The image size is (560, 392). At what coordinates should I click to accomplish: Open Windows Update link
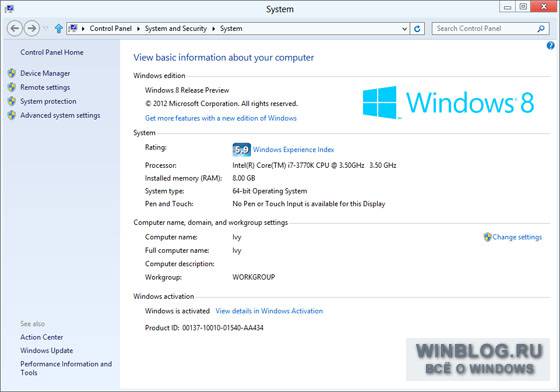coord(47,351)
